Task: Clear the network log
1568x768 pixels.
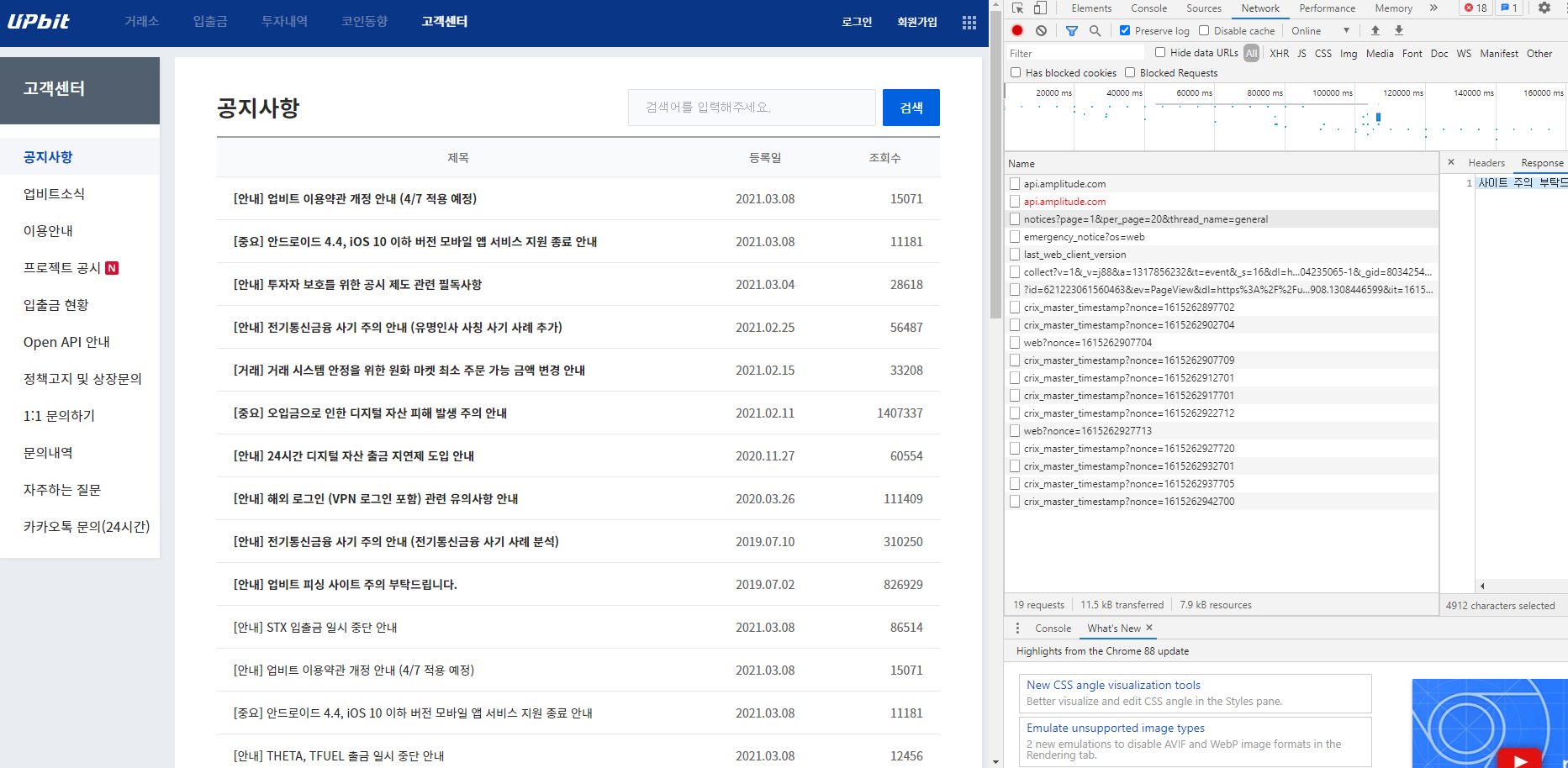Action: pos(1041,30)
